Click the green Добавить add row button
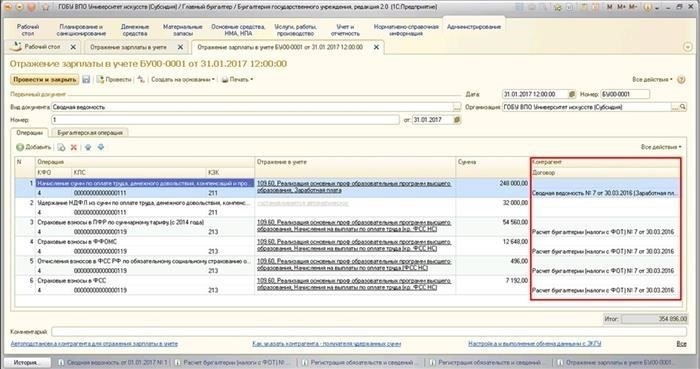The image size is (700, 369). click(33, 147)
